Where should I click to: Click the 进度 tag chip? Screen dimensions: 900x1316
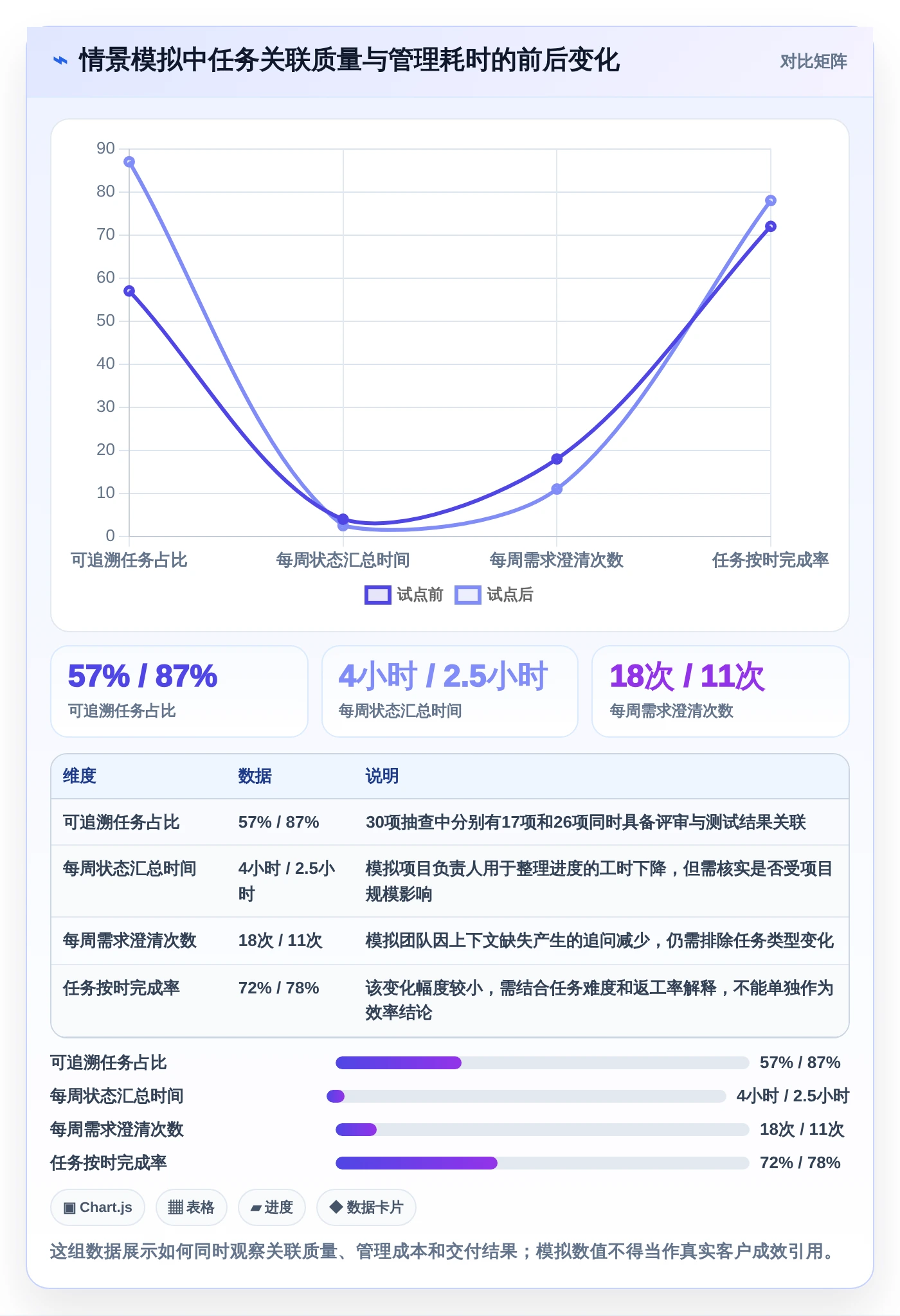click(272, 1207)
